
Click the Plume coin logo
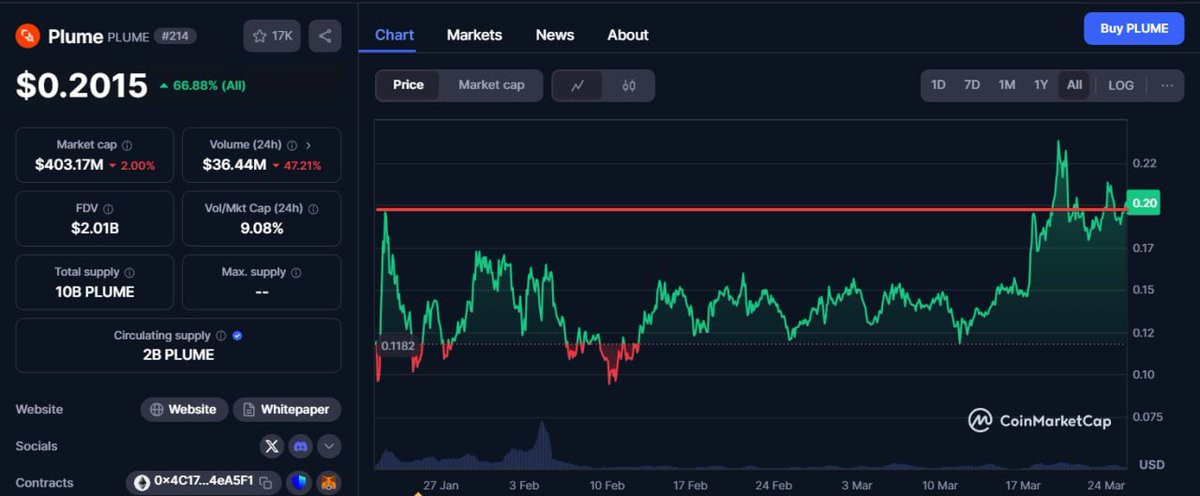27,36
